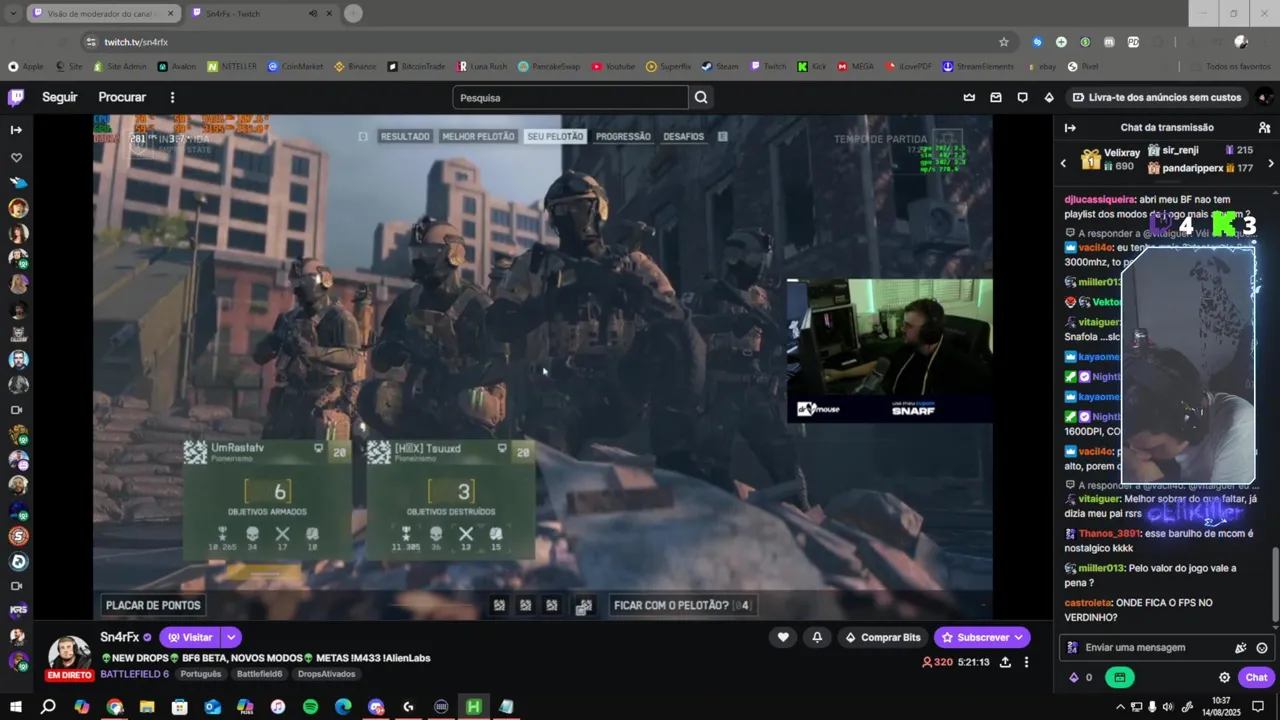Click the Get Bits diamond icon in top bar
This screenshot has height=720, width=1280.
(1049, 97)
